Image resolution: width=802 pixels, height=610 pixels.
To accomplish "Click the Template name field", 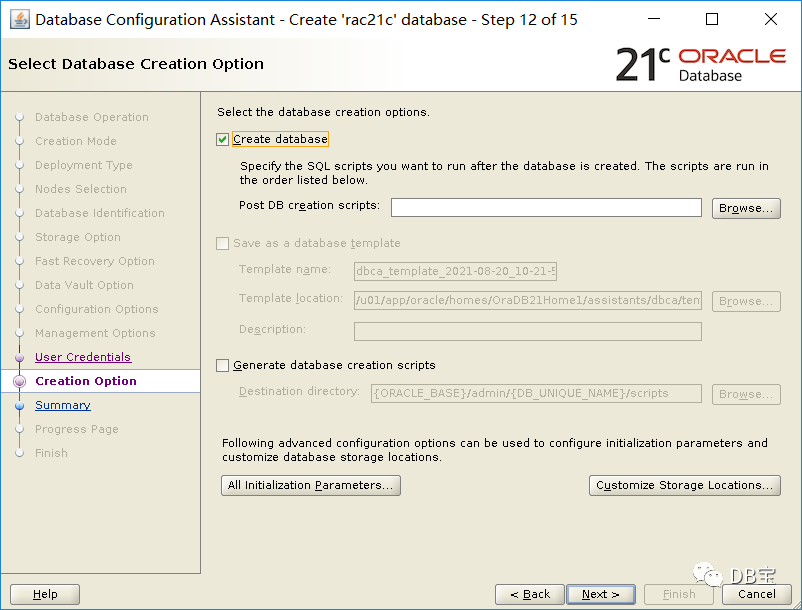I will pos(455,271).
